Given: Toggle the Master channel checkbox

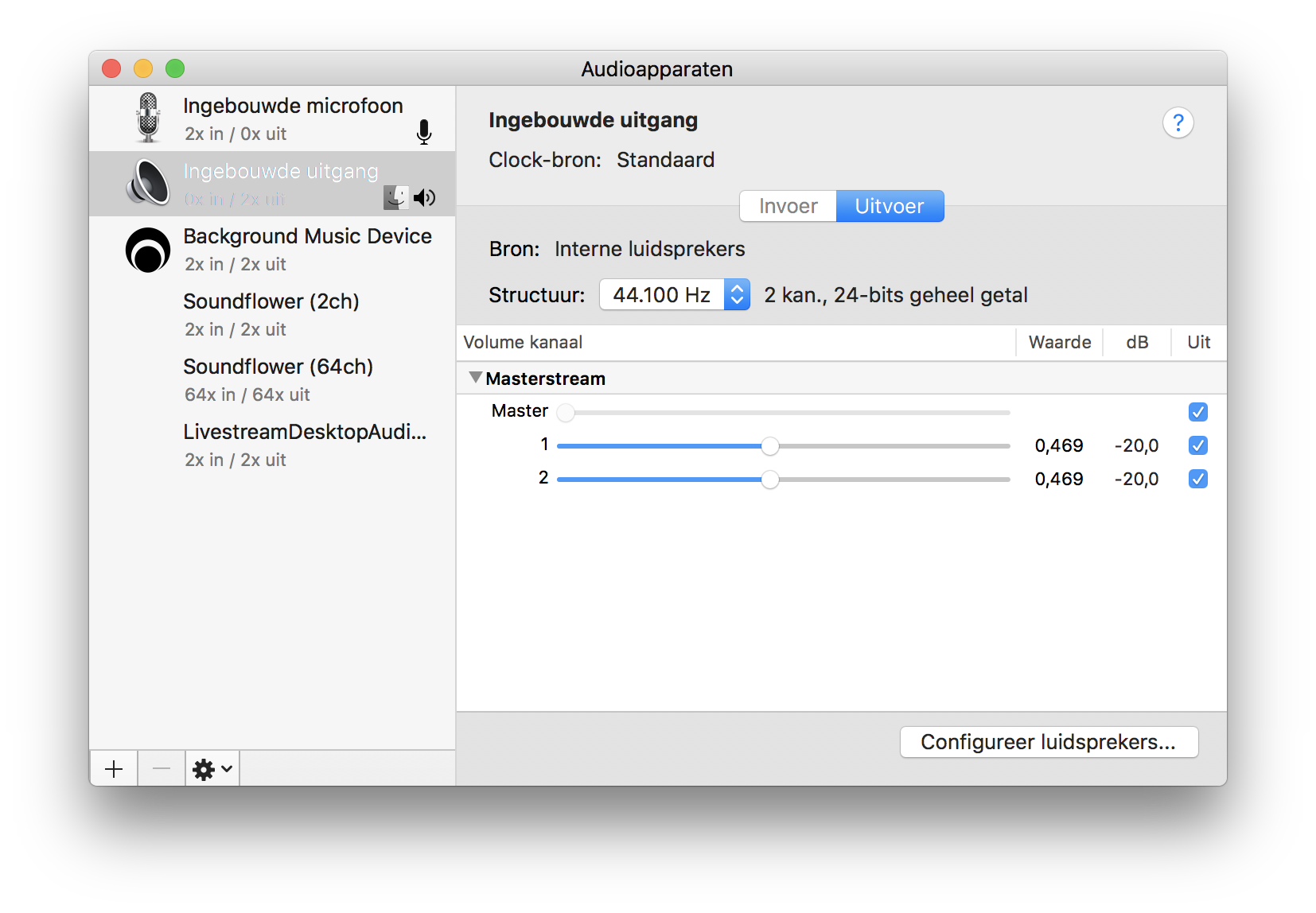Looking at the screenshot, I should point(1197,412).
